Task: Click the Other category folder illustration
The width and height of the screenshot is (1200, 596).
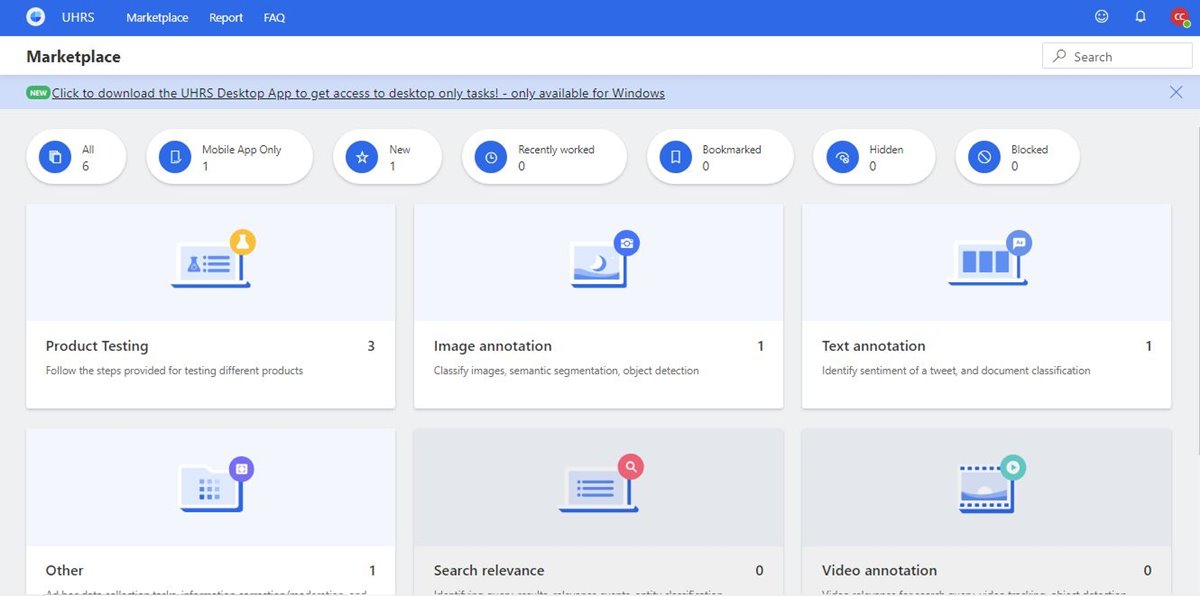Action: [214, 484]
